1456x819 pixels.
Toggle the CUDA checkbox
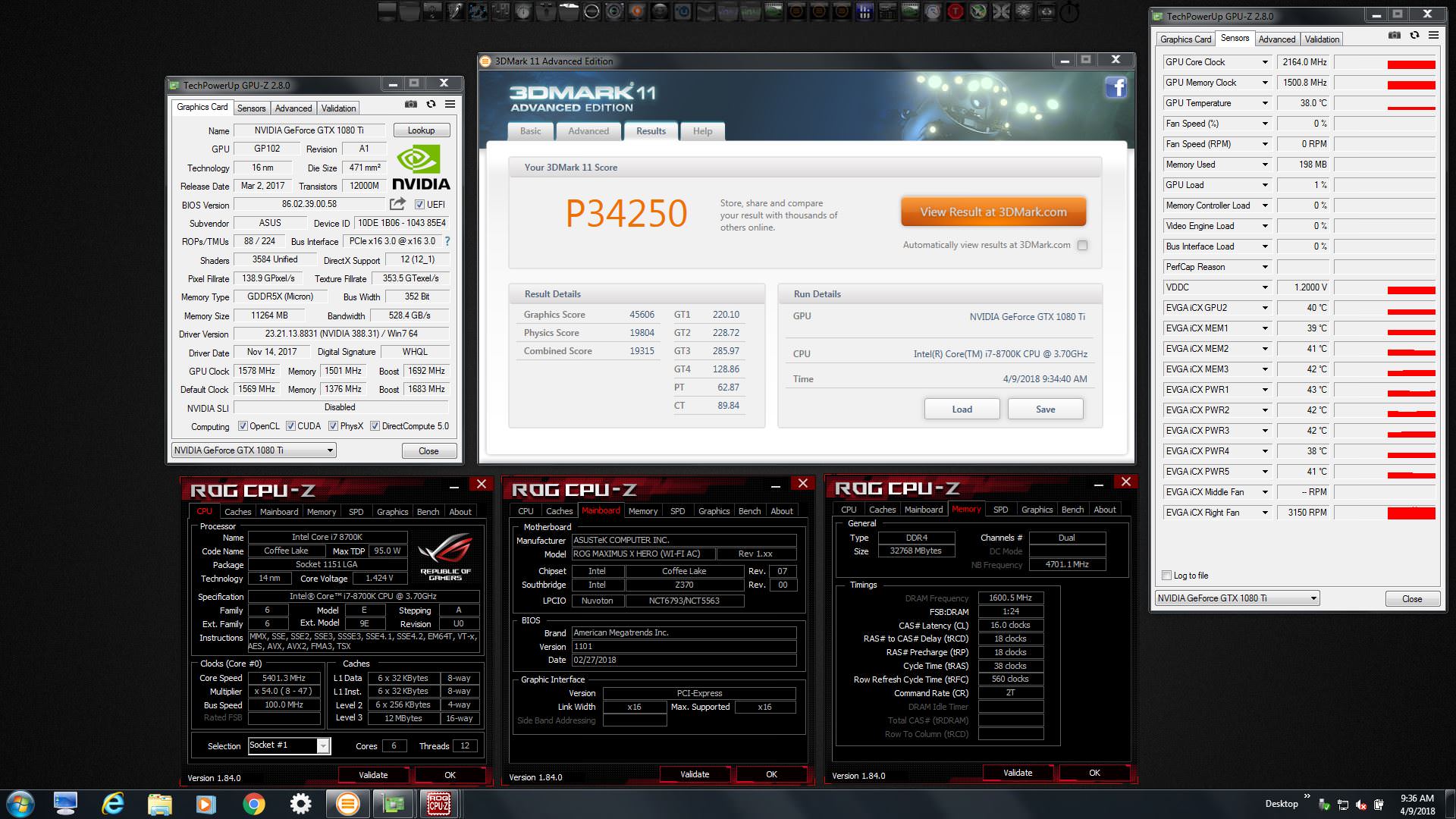click(290, 426)
